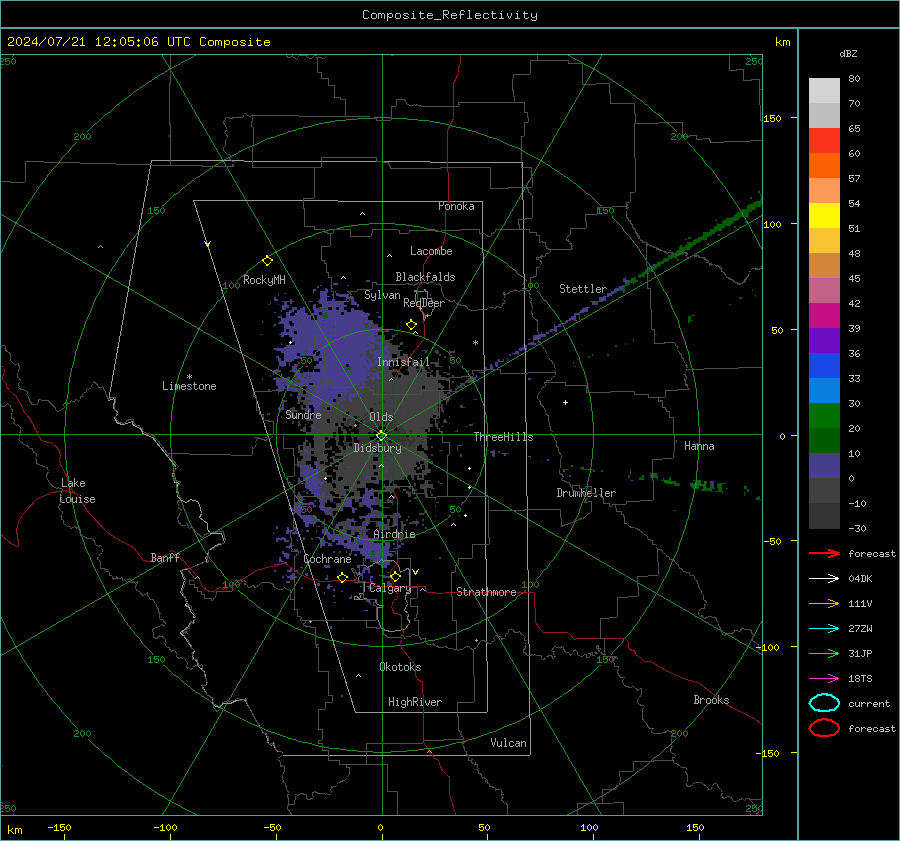Click the yellow diamond directly above Calgary label
The width and height of the screenshot is (900, 841).
[395, 576]
